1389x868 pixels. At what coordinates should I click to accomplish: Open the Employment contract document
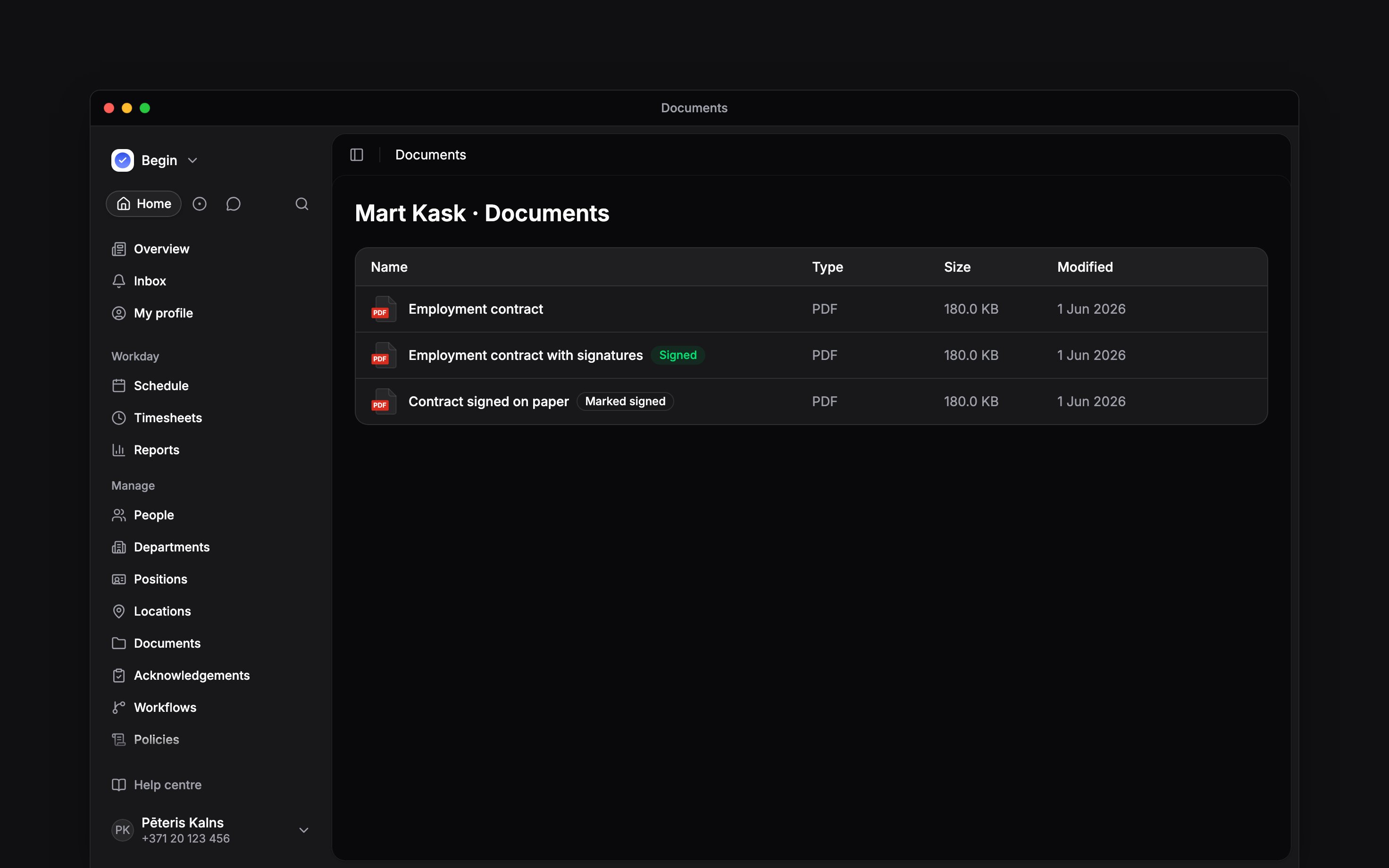pyautogui.click(x=475, y=309)
